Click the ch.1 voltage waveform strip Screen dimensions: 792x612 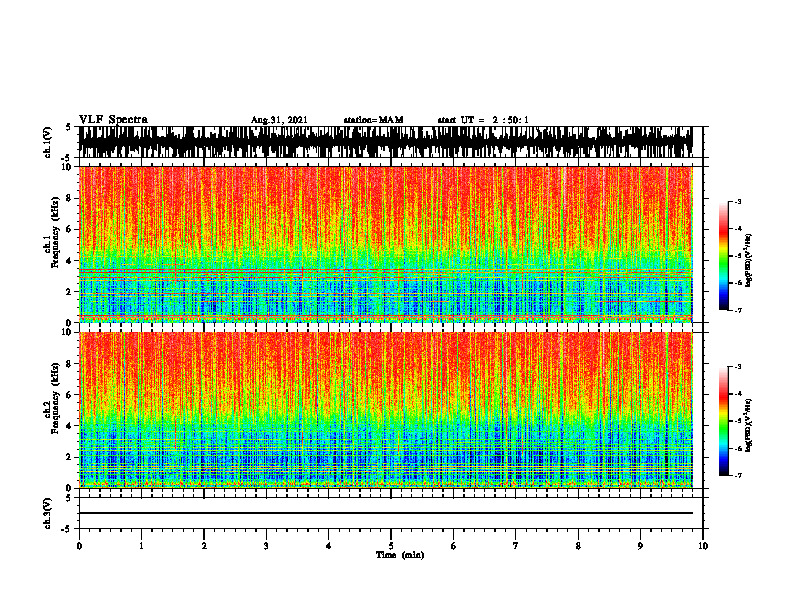(385, 142)
